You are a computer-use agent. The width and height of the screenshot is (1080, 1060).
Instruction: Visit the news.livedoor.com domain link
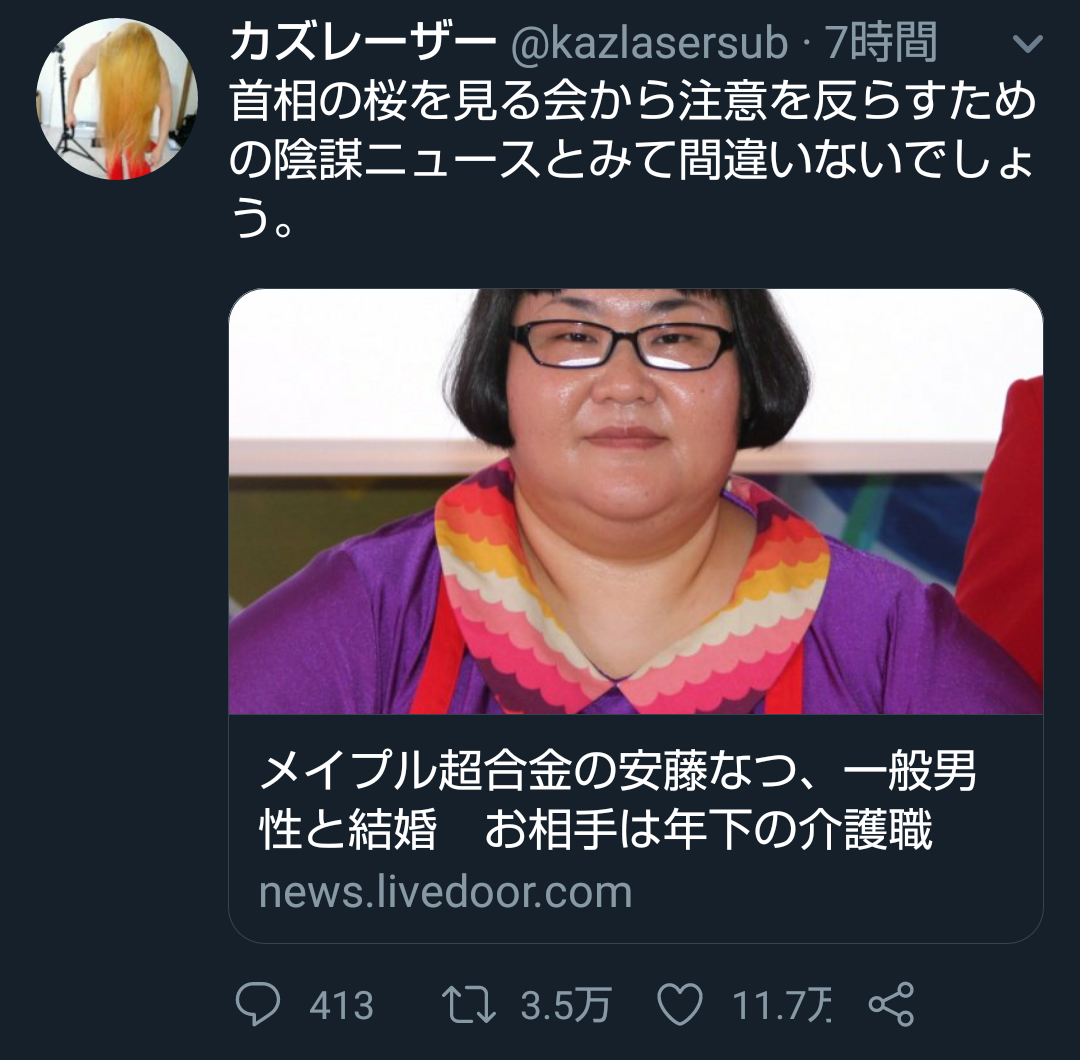pos(445,891)
